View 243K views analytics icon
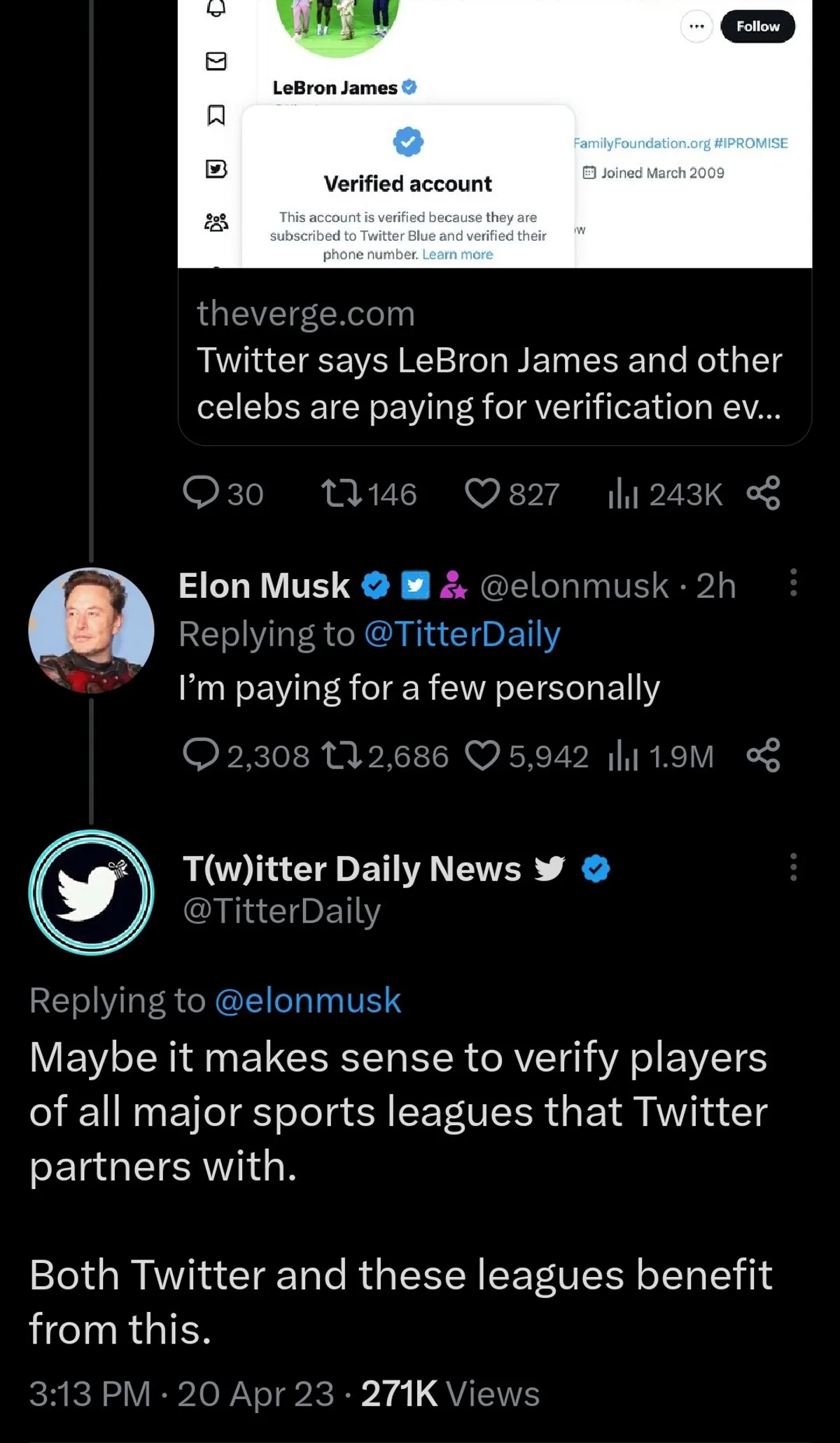Viewport: 840px width, 1443px height. click(623, 494)
